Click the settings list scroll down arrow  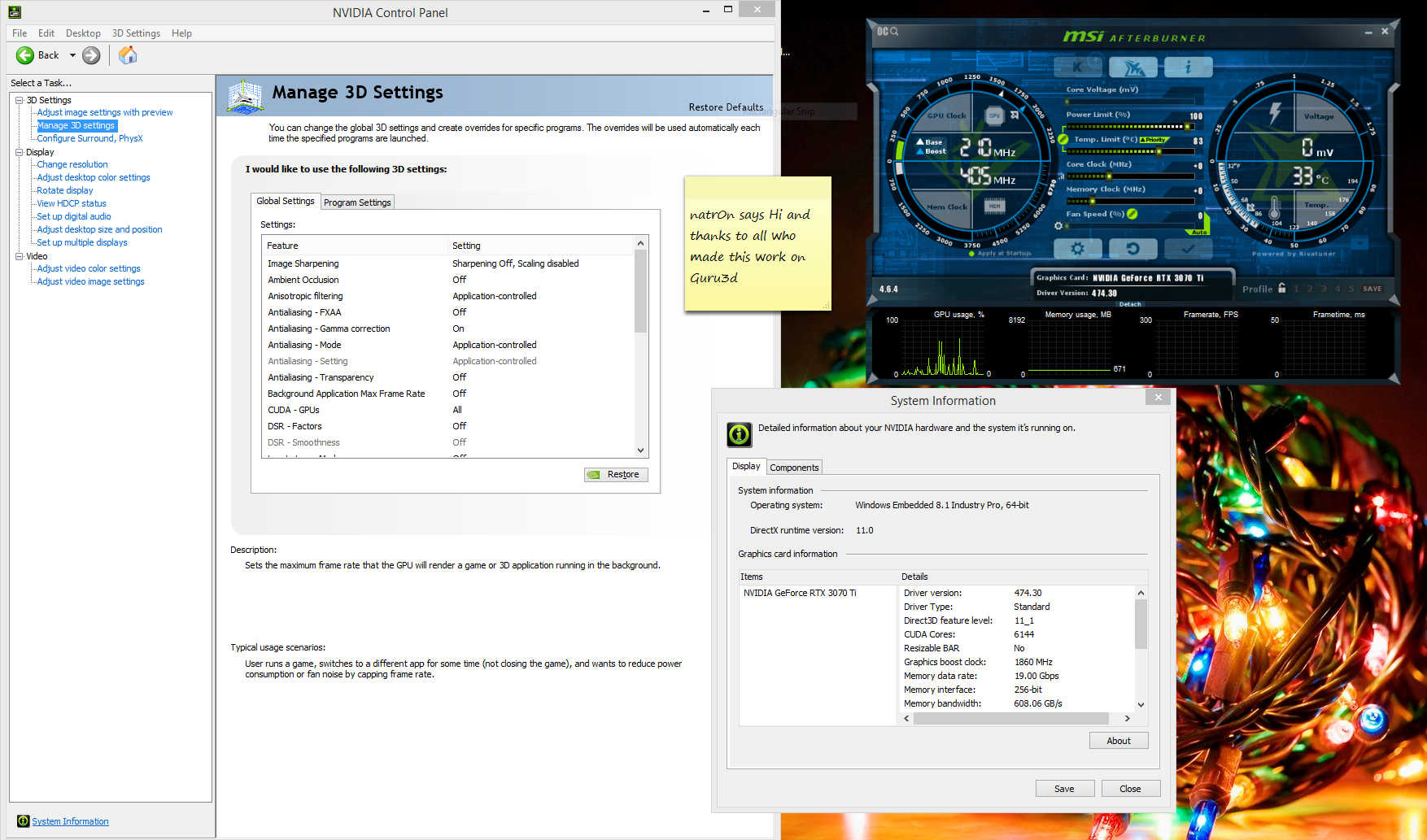point(641,450)
